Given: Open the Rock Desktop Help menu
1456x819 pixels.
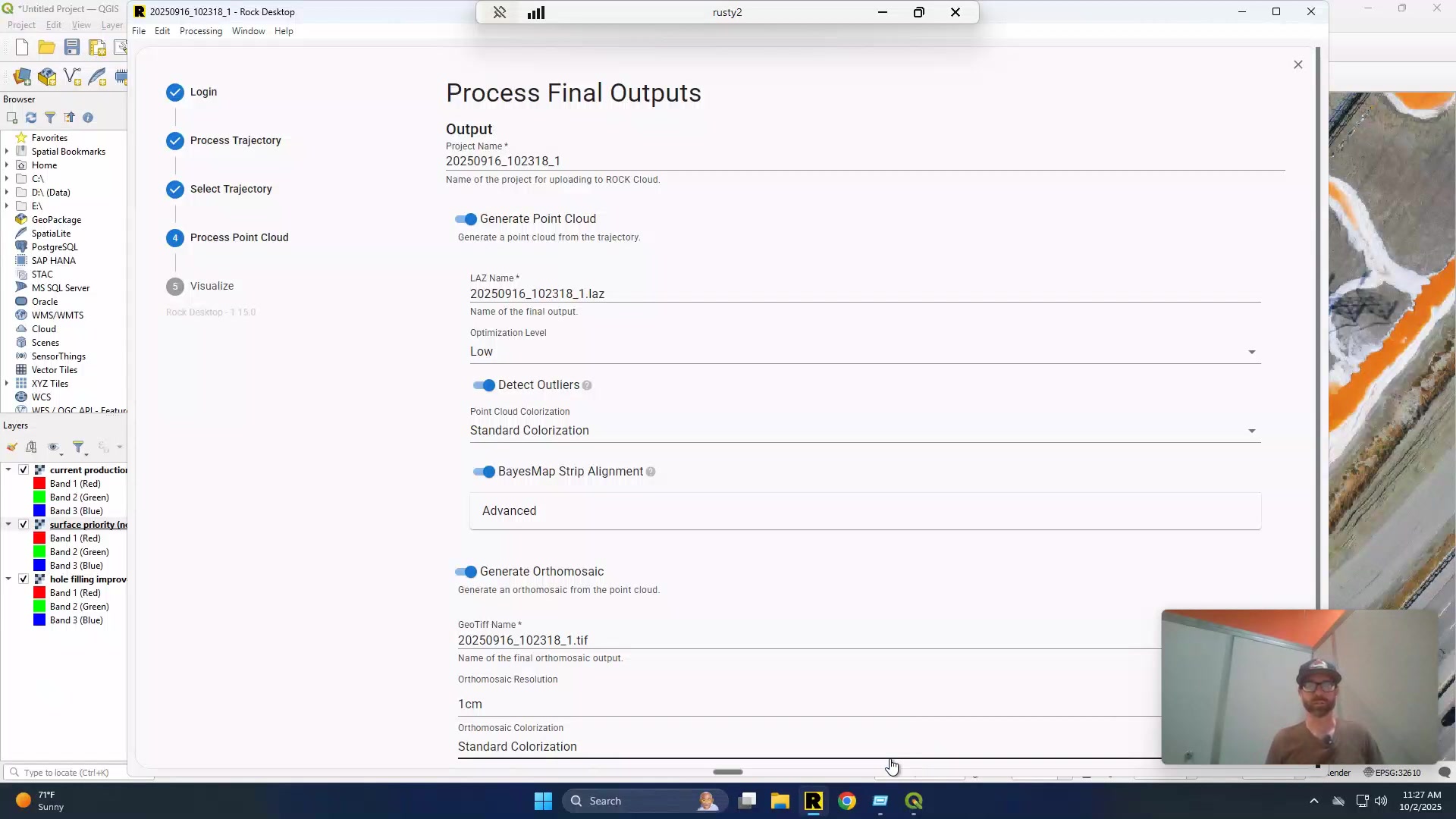Looking at the screenshot, I should 284,31.
